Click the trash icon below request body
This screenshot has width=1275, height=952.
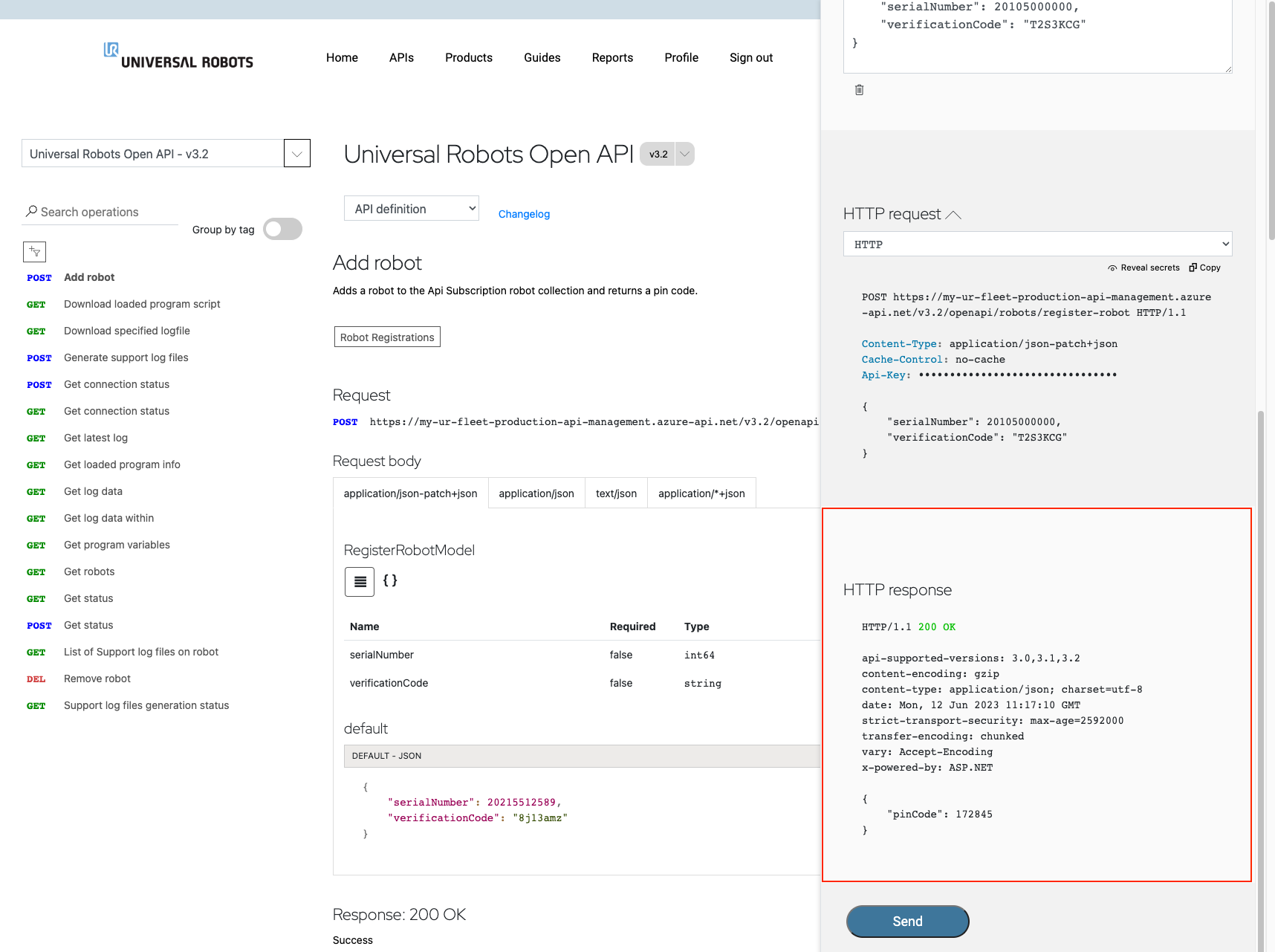coord(859,90)
